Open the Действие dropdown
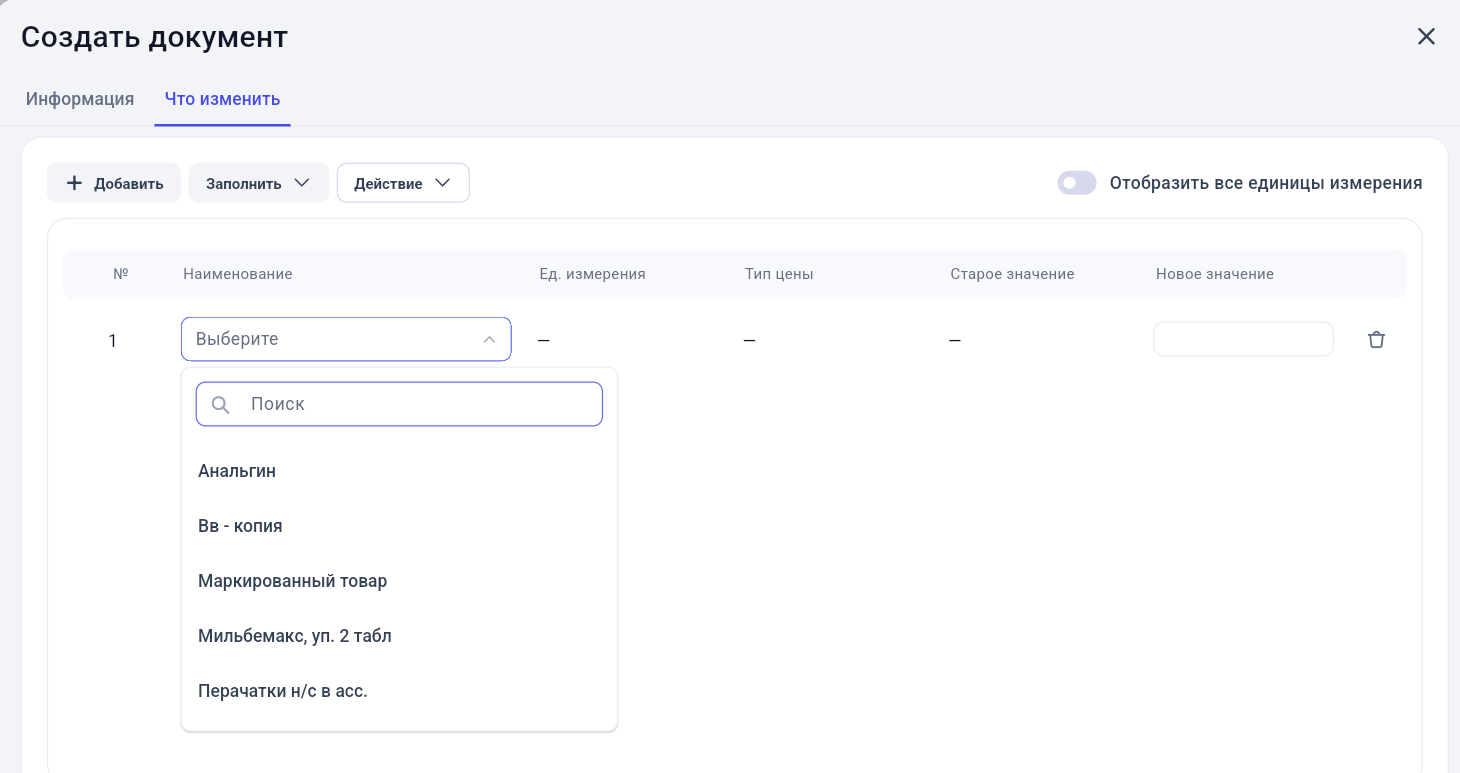 click(x=403, y=183)
